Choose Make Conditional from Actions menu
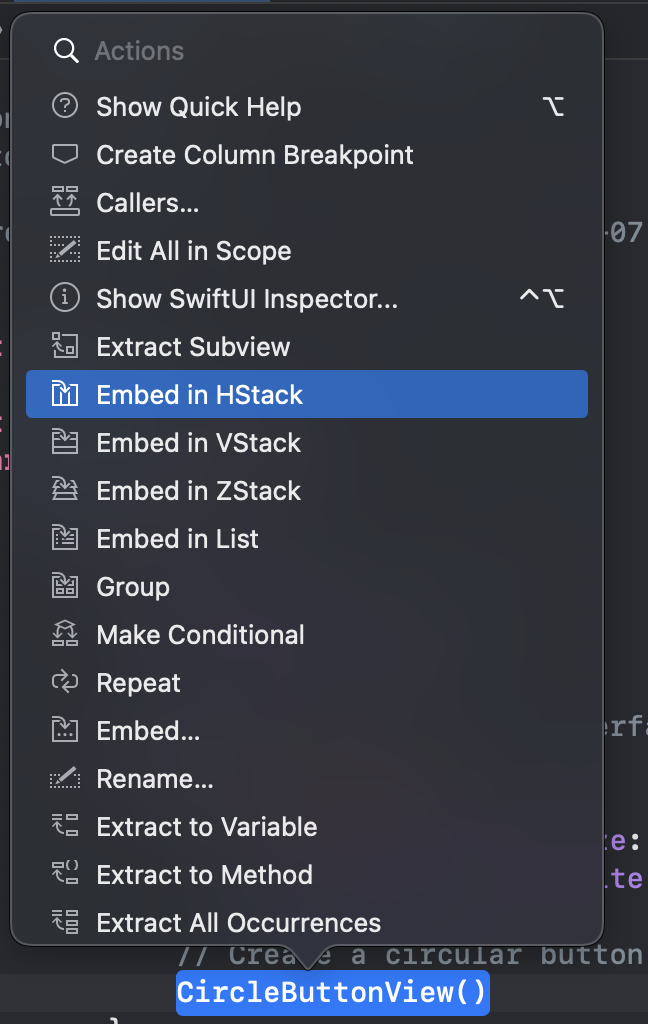 (x=200, y=635)
